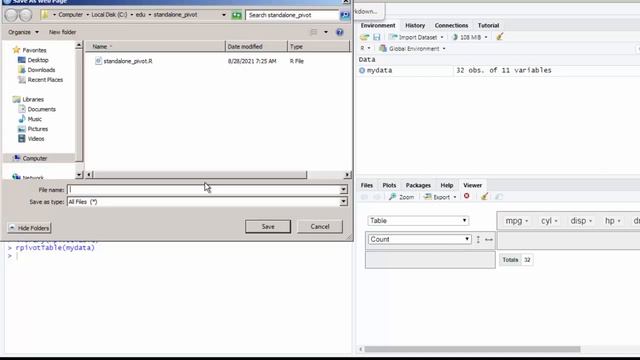The image size is (640, 360).
Task: Switch to Packages tab
Action: [x=418, y=185]
